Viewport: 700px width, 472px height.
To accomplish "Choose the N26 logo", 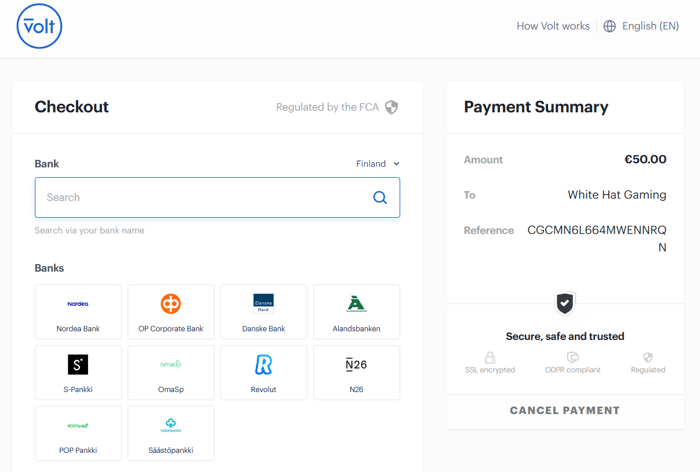I will [356, 364].
